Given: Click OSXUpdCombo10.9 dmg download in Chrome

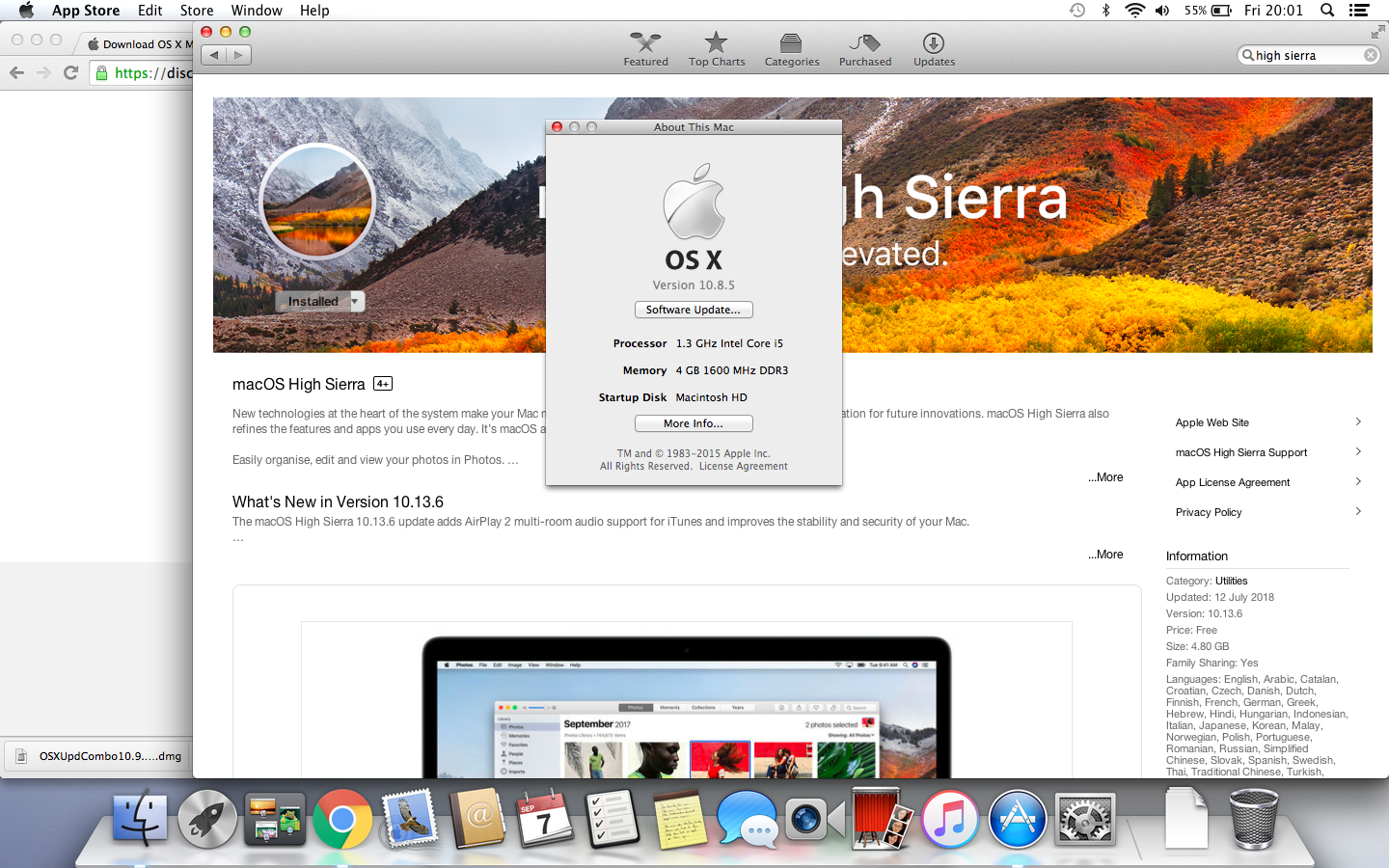Looking at the screenshot, I should click(98, 756).
